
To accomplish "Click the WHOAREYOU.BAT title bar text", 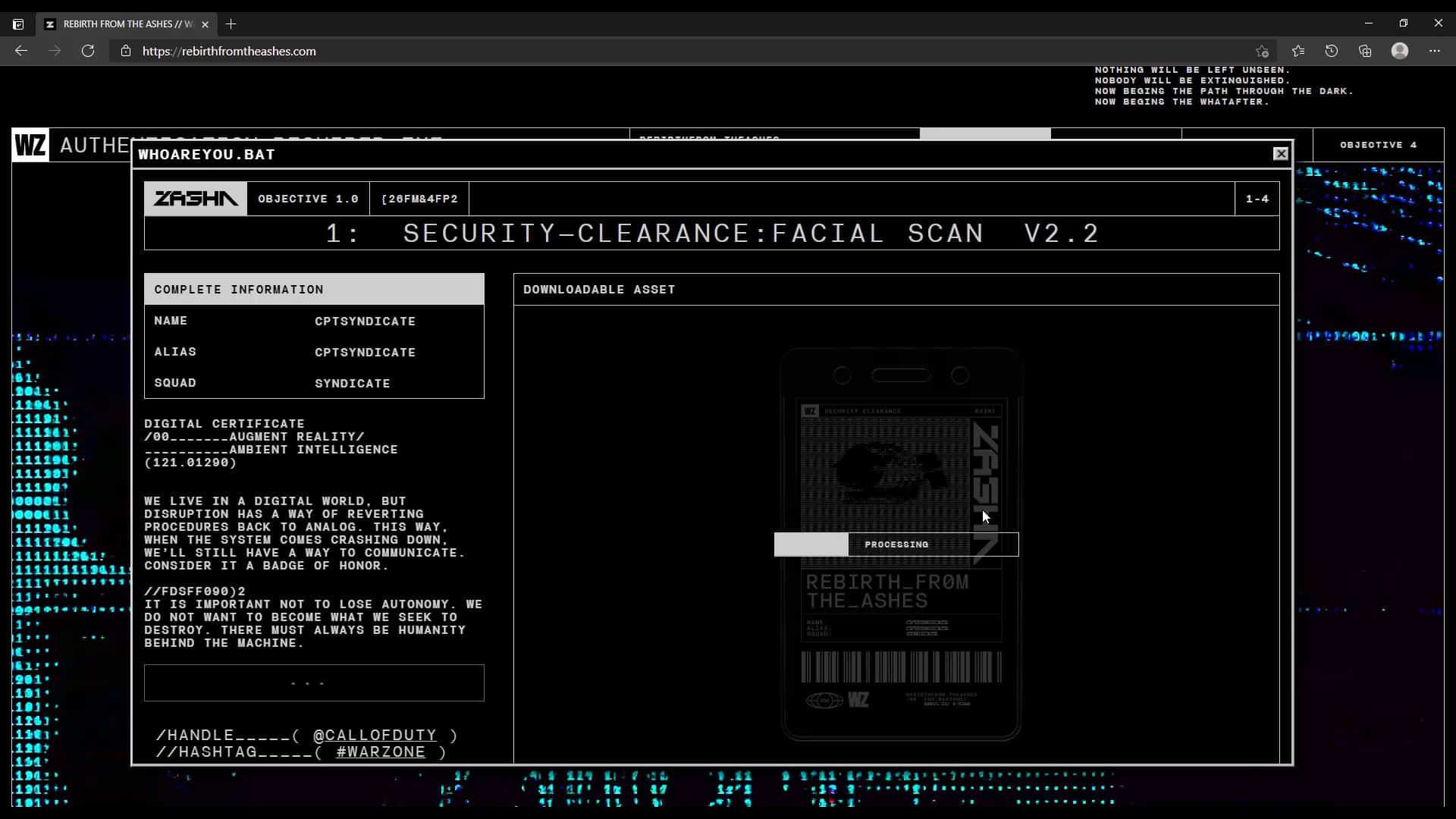I will point(206,154).
